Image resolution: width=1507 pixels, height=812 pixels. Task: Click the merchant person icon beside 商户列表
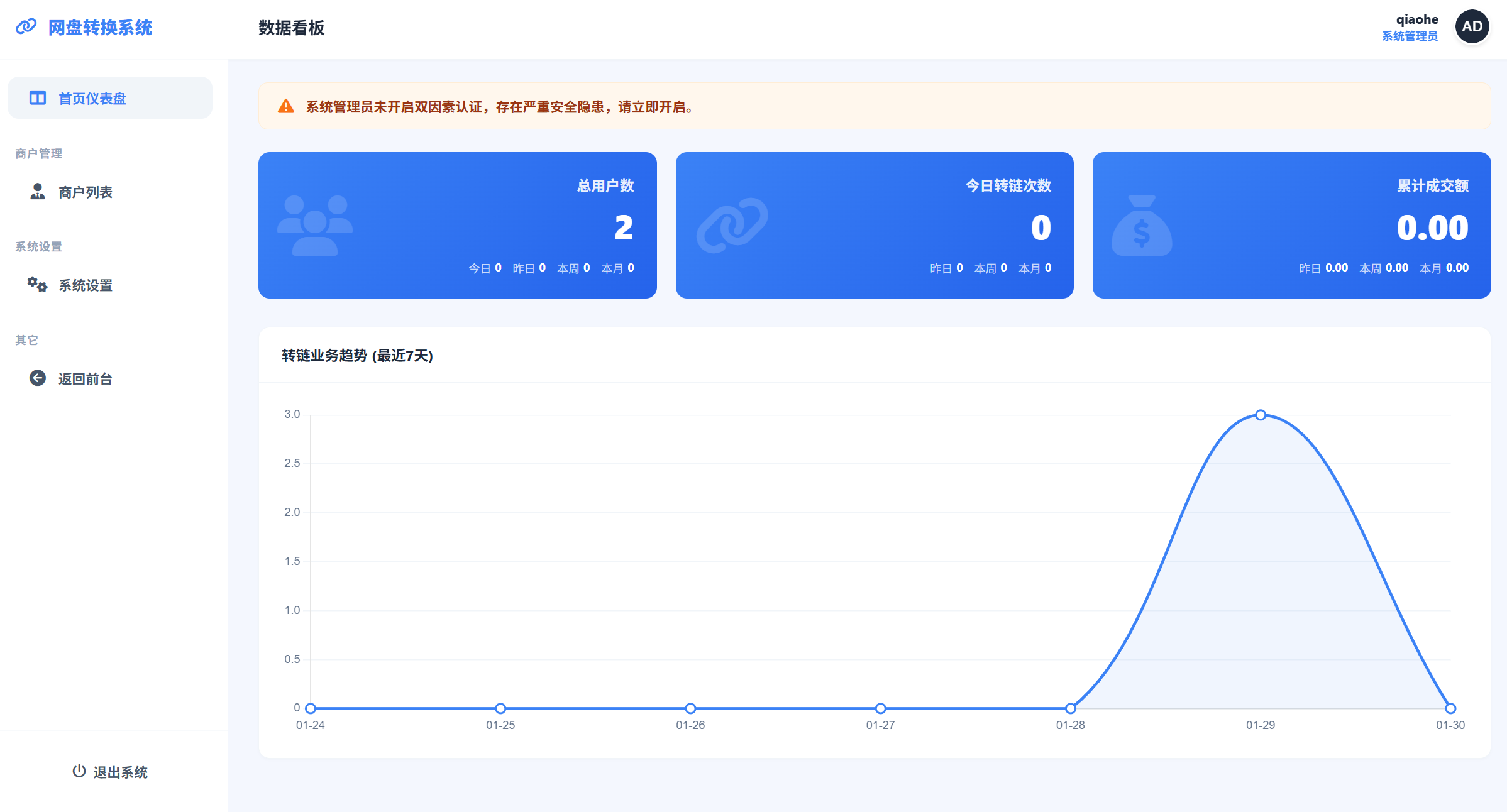[x=38, y=192]
